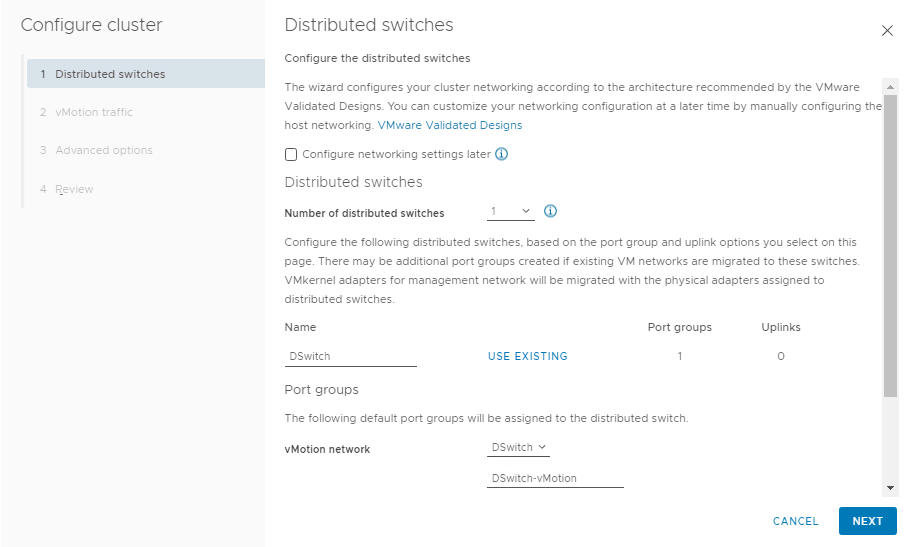Open the VMware Validated Designs link
Image resolution: width=915 pixels, height=547 pixels.
[x=450, y=126]
